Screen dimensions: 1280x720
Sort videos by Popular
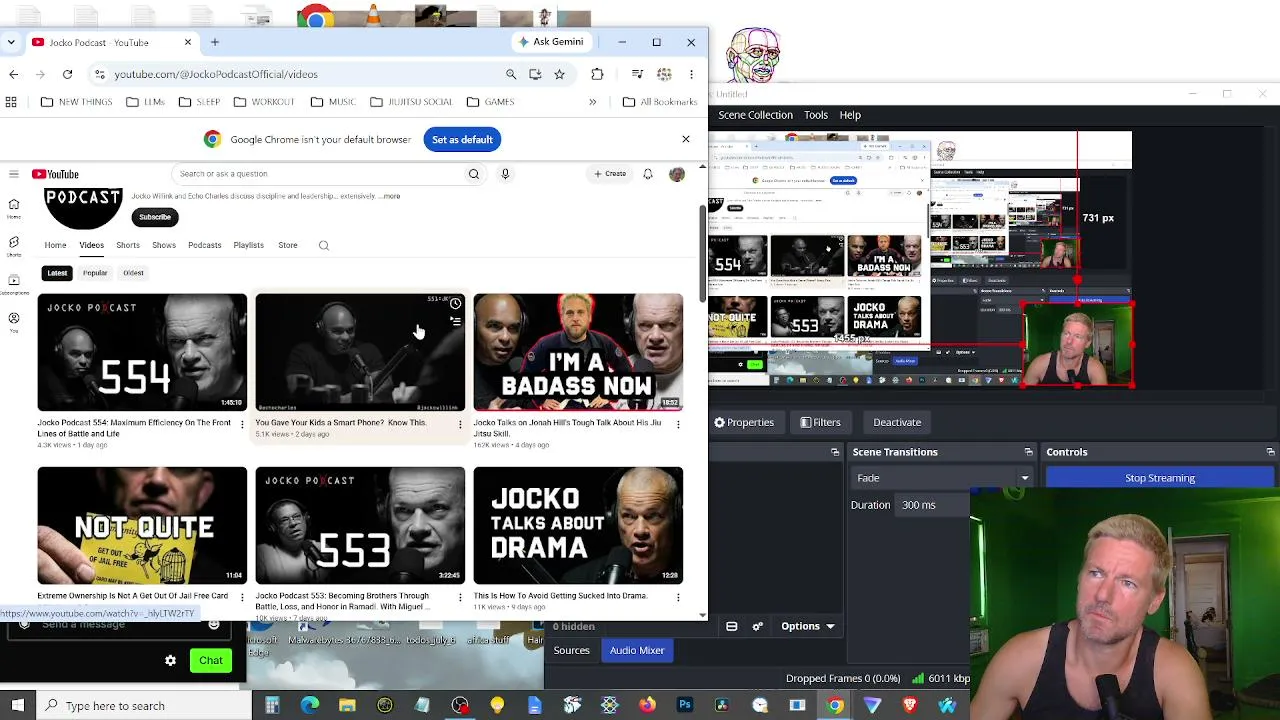[x=95, y=273]
